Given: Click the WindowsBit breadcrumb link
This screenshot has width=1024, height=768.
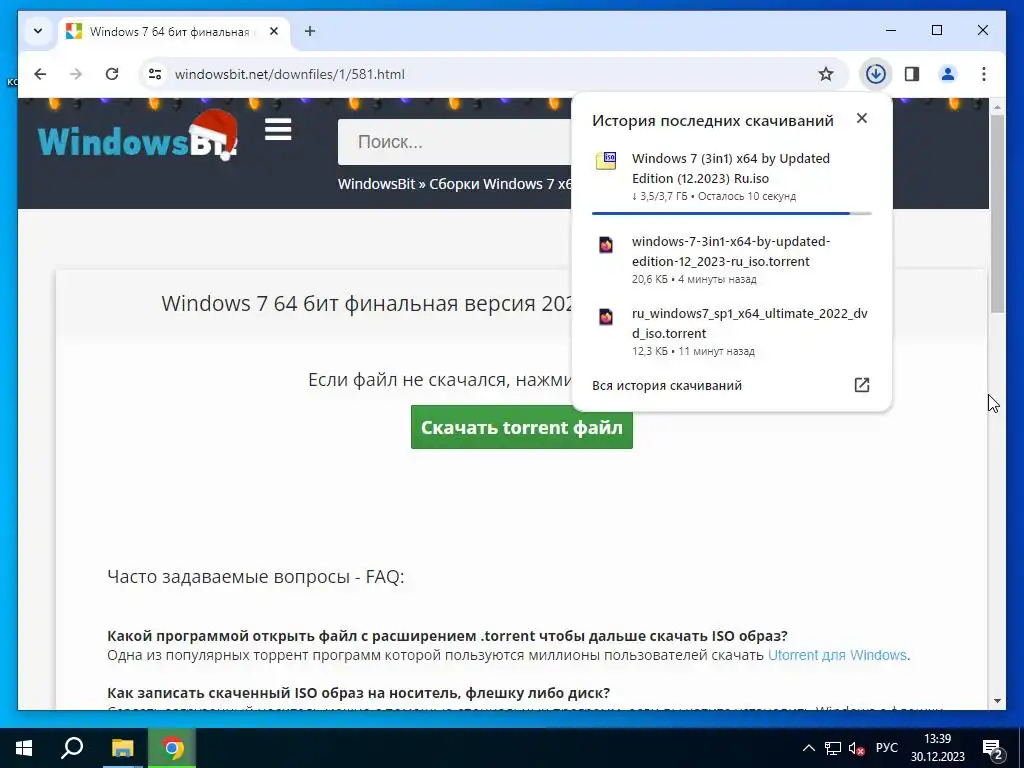Looking at the screenshot, I should 376,184.
